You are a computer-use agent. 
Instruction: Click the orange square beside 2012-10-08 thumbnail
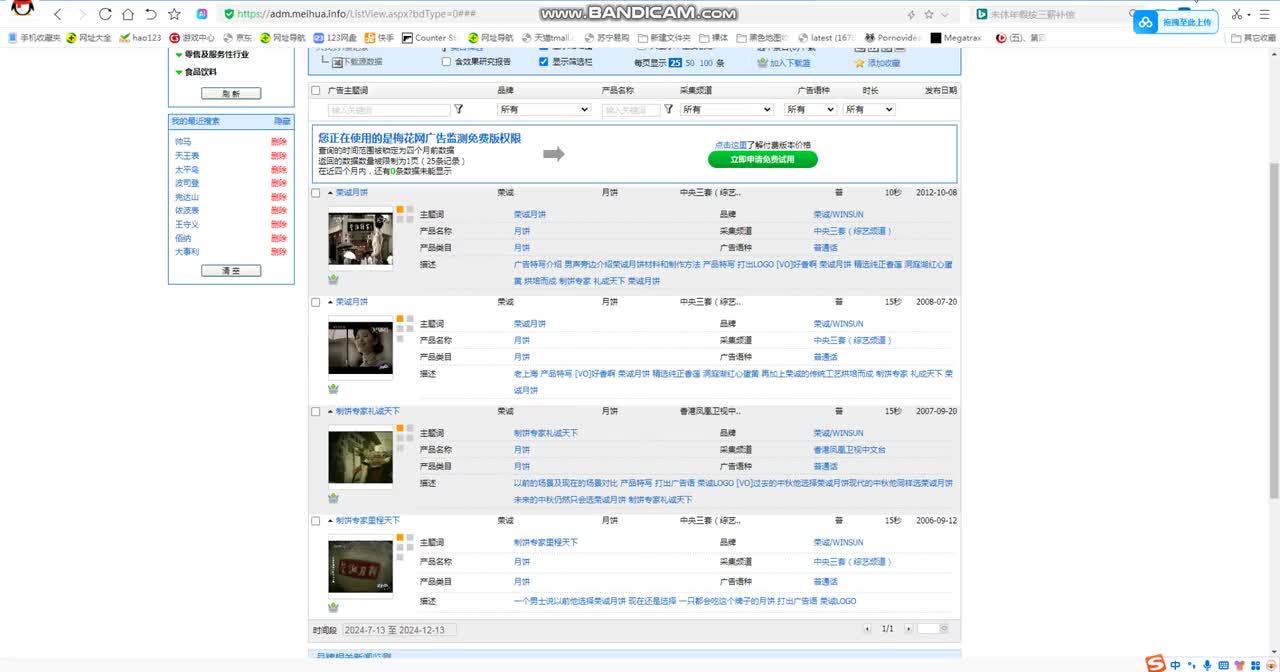(400, 210)
